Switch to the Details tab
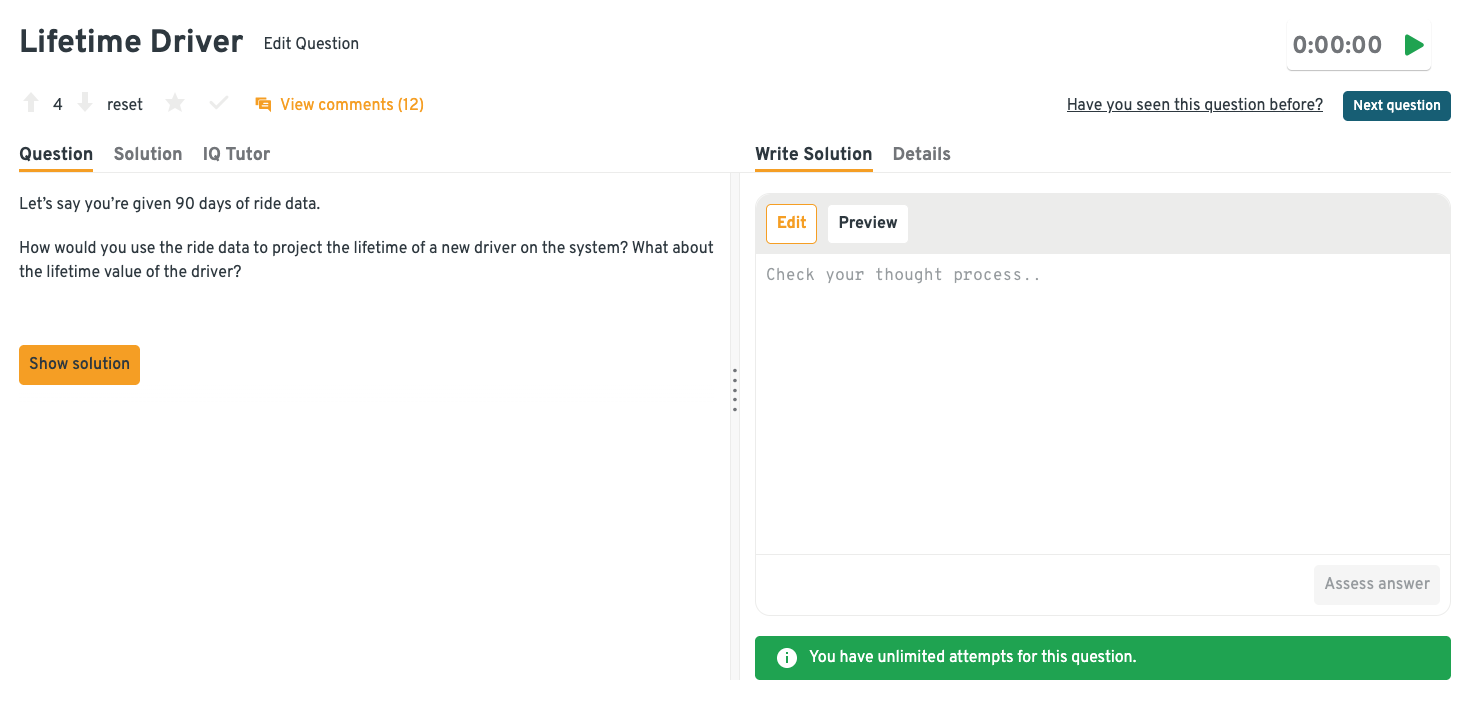 tap(921, 154)
